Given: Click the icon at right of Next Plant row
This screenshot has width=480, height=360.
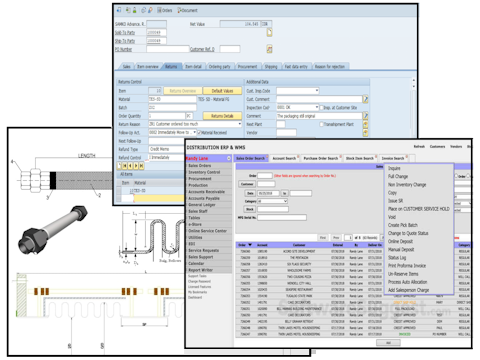Looking at the screenshot, I should pos(365,124).
